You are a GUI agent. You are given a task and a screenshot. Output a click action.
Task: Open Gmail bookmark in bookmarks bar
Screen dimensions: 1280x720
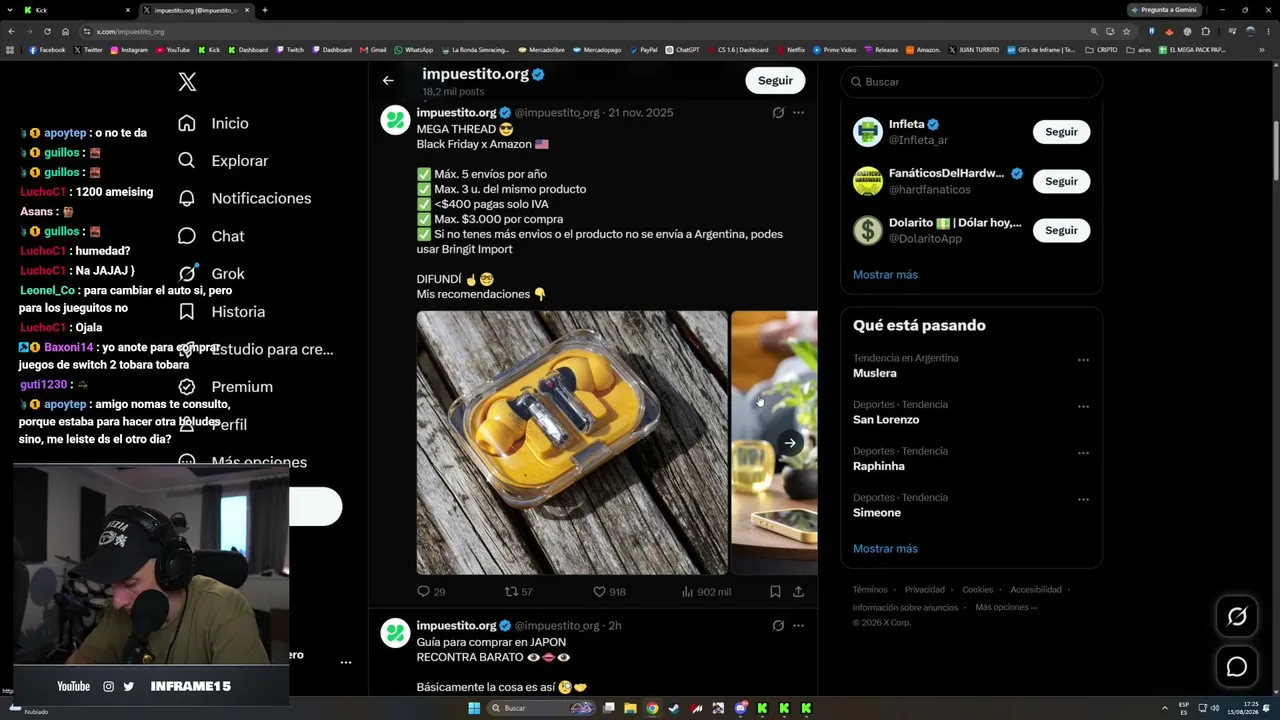point(374,50)
